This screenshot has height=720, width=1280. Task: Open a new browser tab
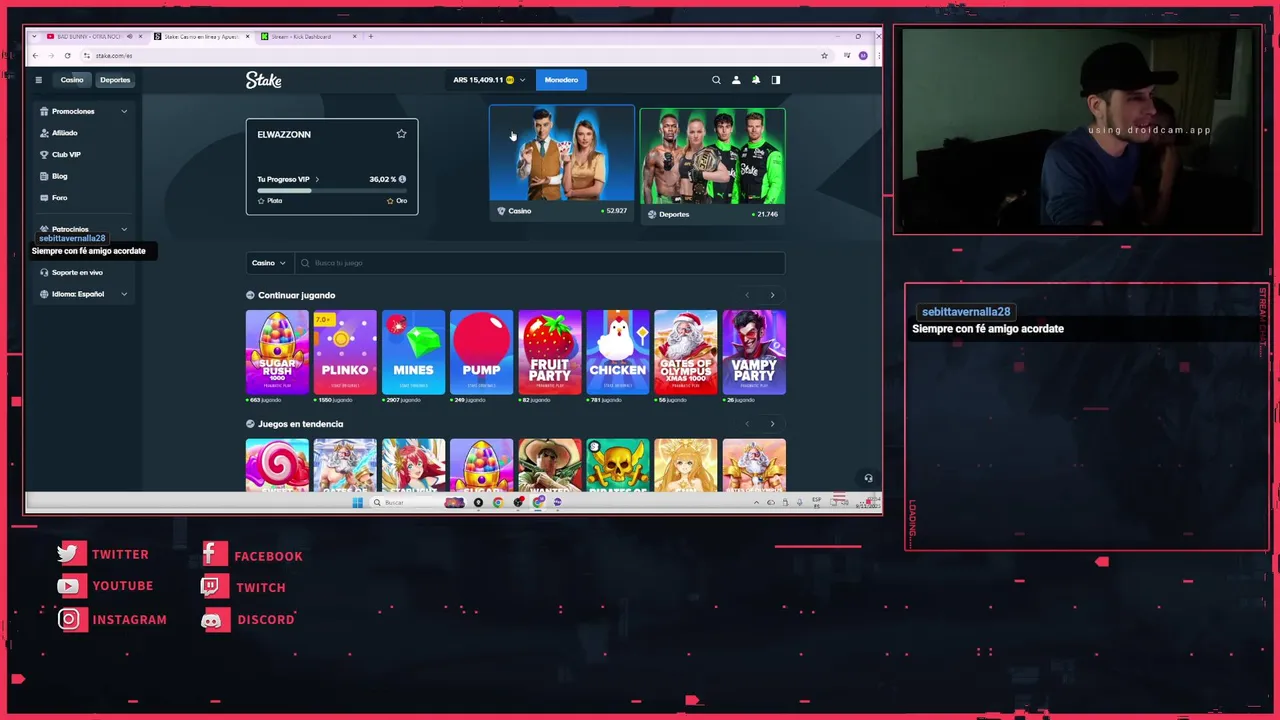[370, 36]
